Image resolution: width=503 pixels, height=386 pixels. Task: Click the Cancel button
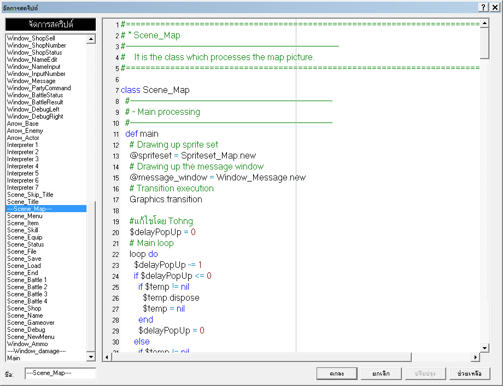pos(381,373)
